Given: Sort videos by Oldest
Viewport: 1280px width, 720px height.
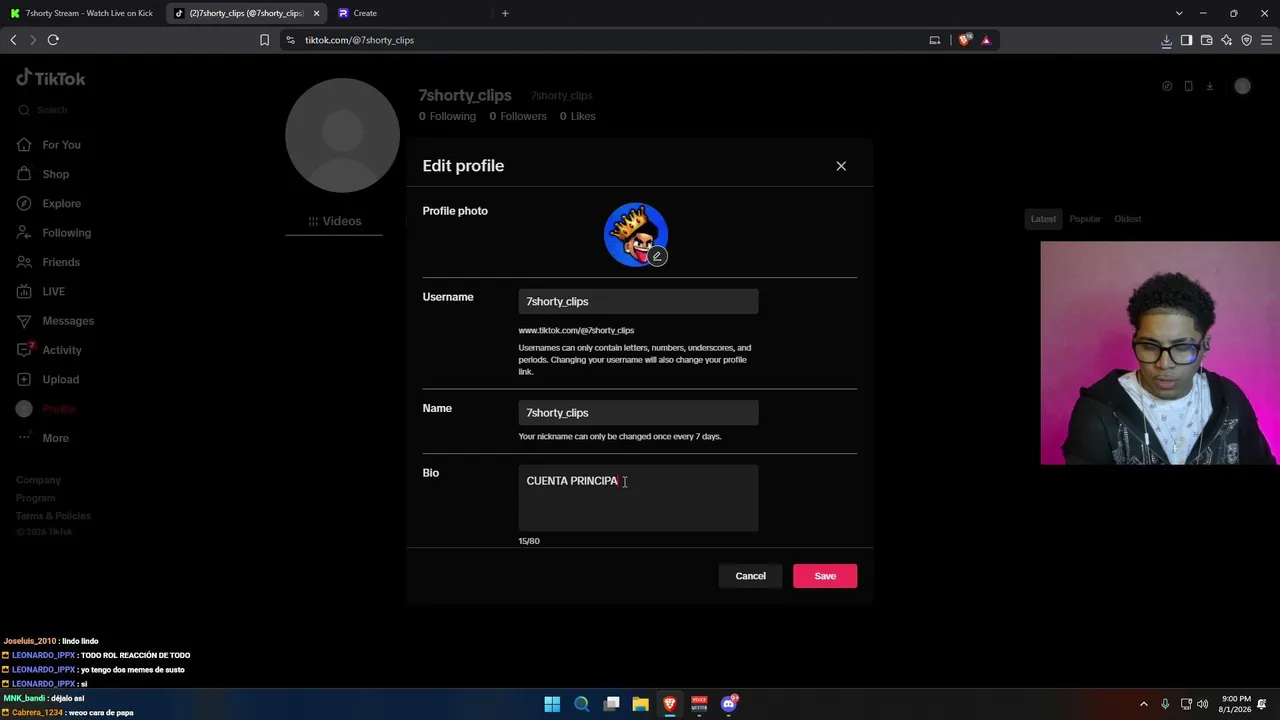Looking at the screenshot, I should point(1127,219).
